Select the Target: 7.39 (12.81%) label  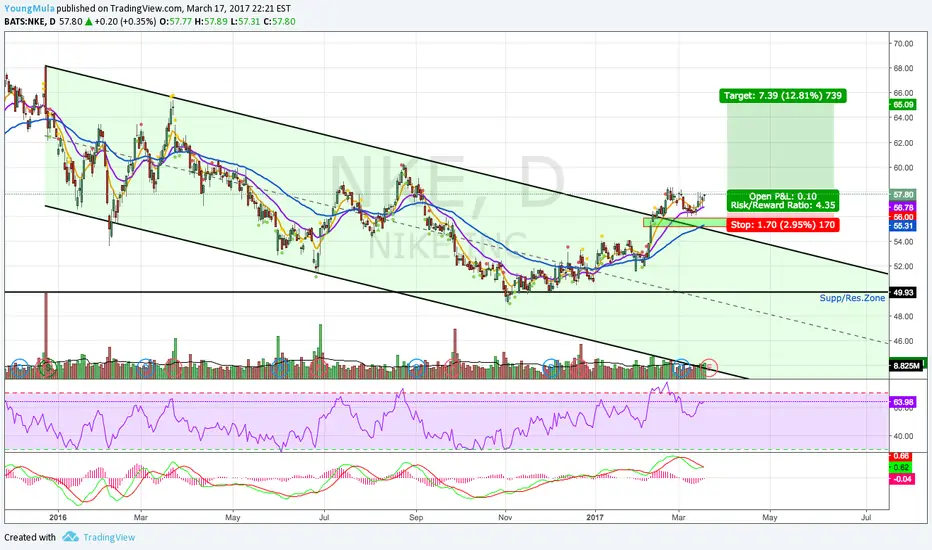pos(782,96)
